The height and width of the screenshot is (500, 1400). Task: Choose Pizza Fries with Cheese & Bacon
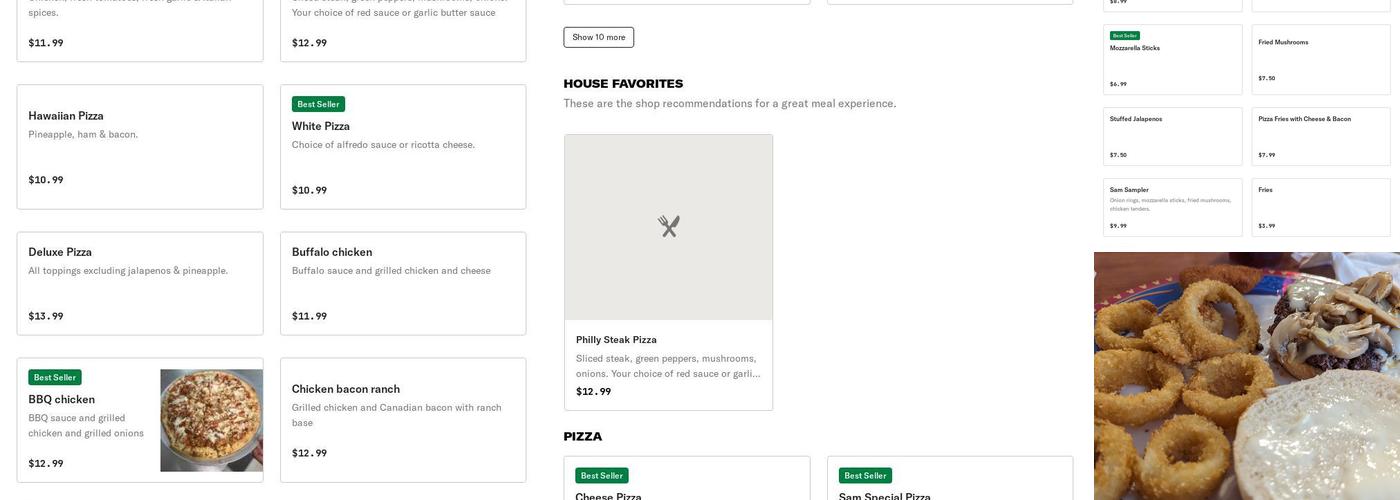(x=1320, y=136)
